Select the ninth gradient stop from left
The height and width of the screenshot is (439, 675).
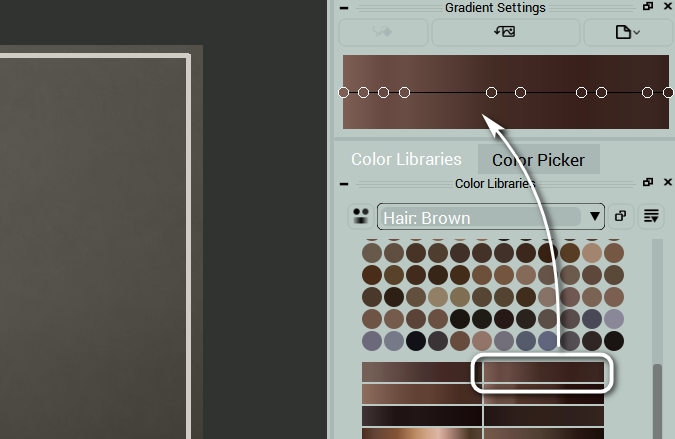click(647, 93)
